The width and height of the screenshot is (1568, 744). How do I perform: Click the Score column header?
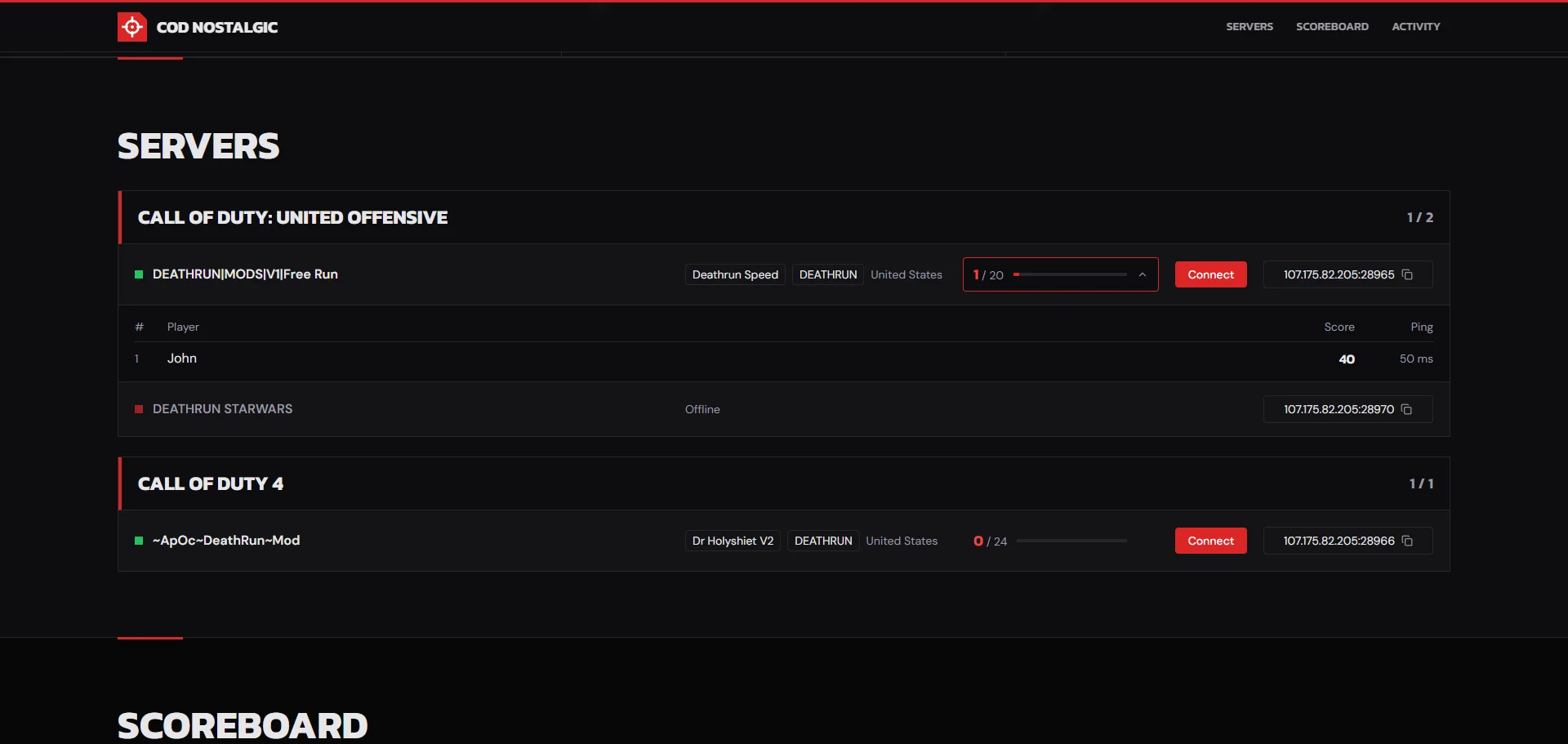(1339, 327)
